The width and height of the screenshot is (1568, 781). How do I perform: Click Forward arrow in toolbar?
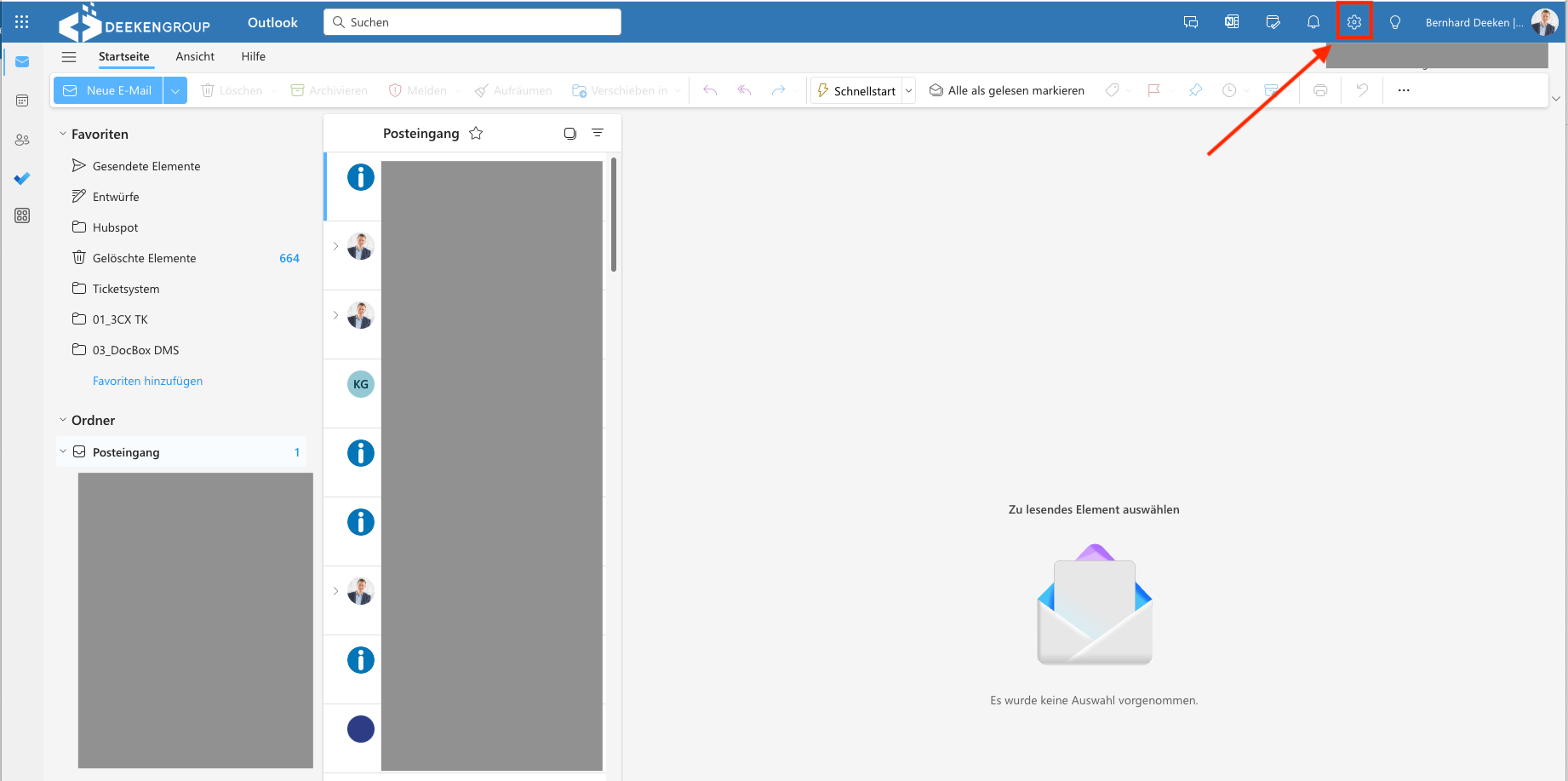(x=778, y=90)
